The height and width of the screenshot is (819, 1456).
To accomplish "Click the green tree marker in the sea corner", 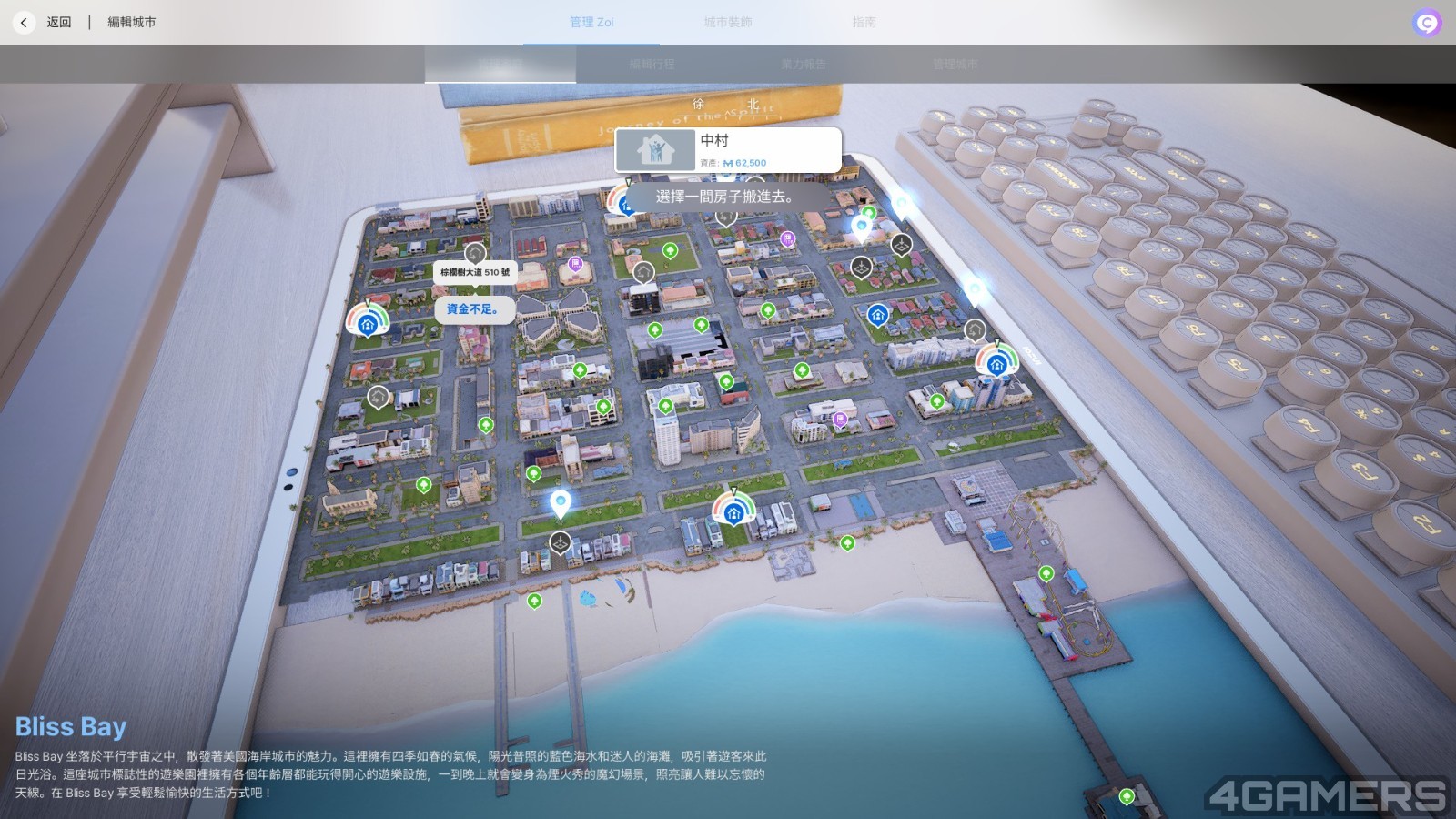I will (x=1127, y=796).
